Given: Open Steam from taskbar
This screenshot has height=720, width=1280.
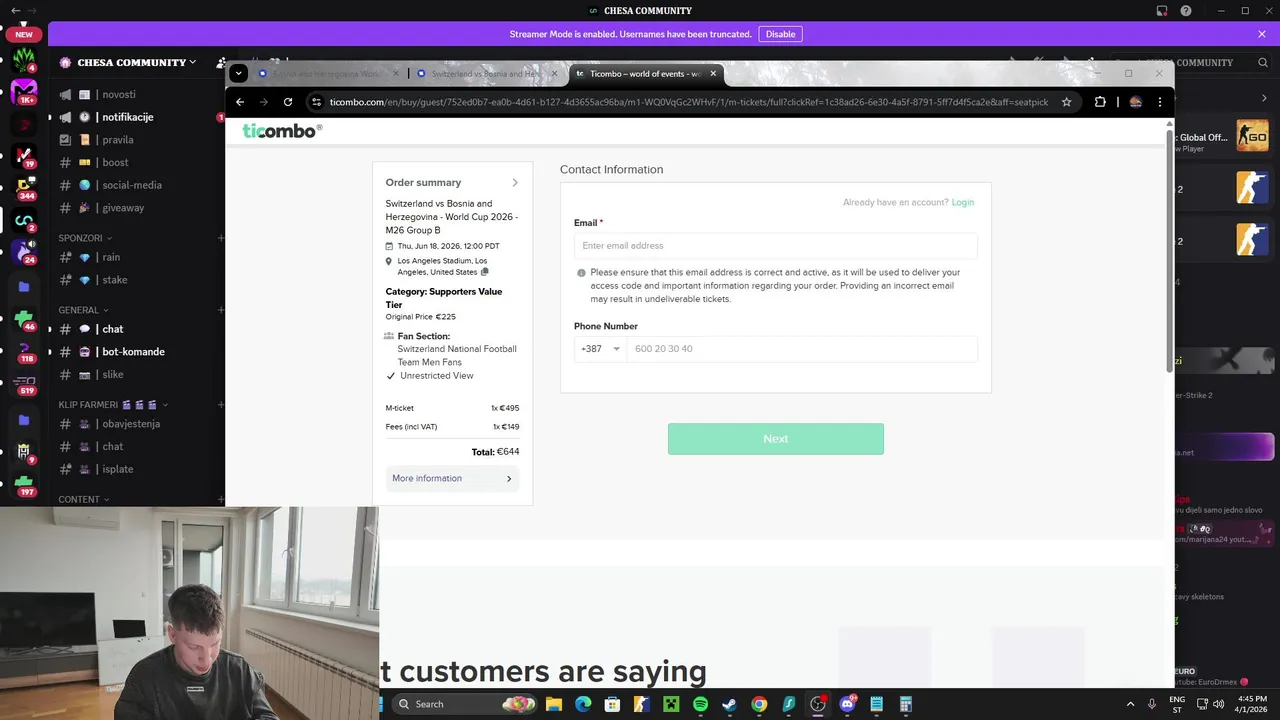Looking at the screenshot, I should tap(730, 704).
